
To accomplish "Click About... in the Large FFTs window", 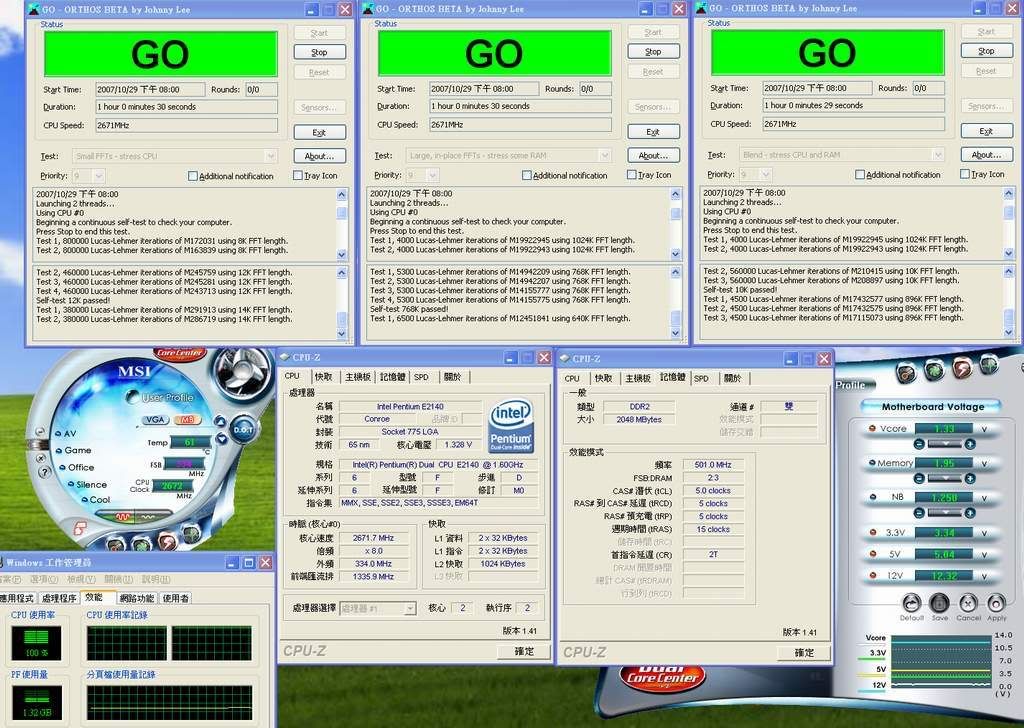I will [x=653, y=156].
